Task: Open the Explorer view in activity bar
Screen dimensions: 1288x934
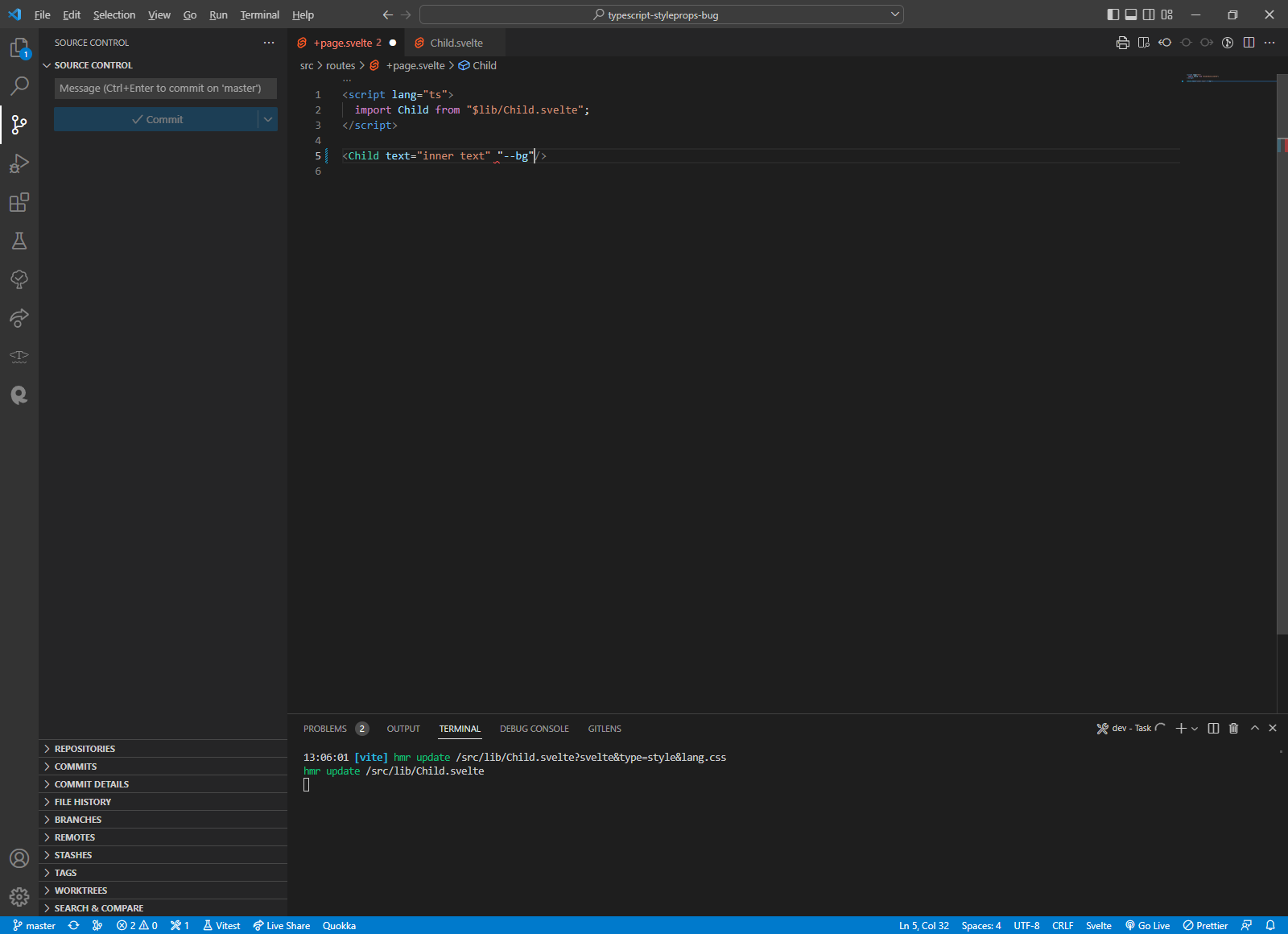Action: [19, 48]
